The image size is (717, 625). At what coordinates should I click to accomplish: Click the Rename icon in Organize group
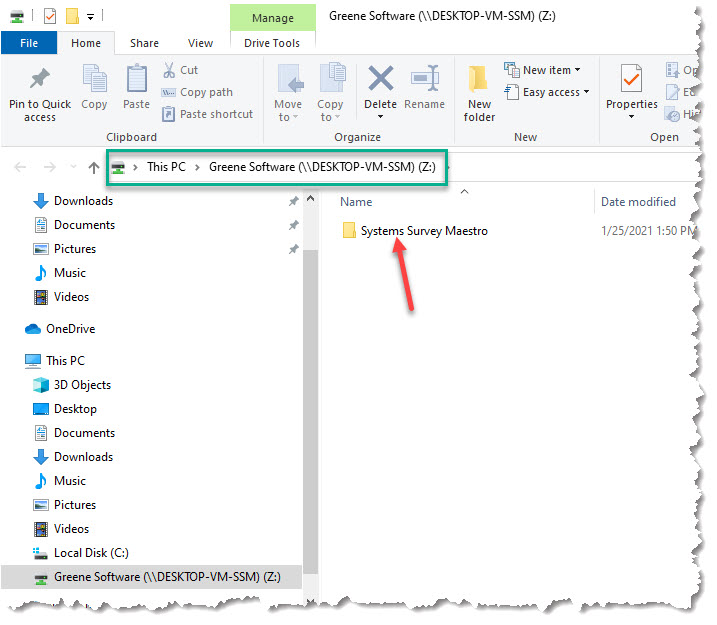pos(425,80)
